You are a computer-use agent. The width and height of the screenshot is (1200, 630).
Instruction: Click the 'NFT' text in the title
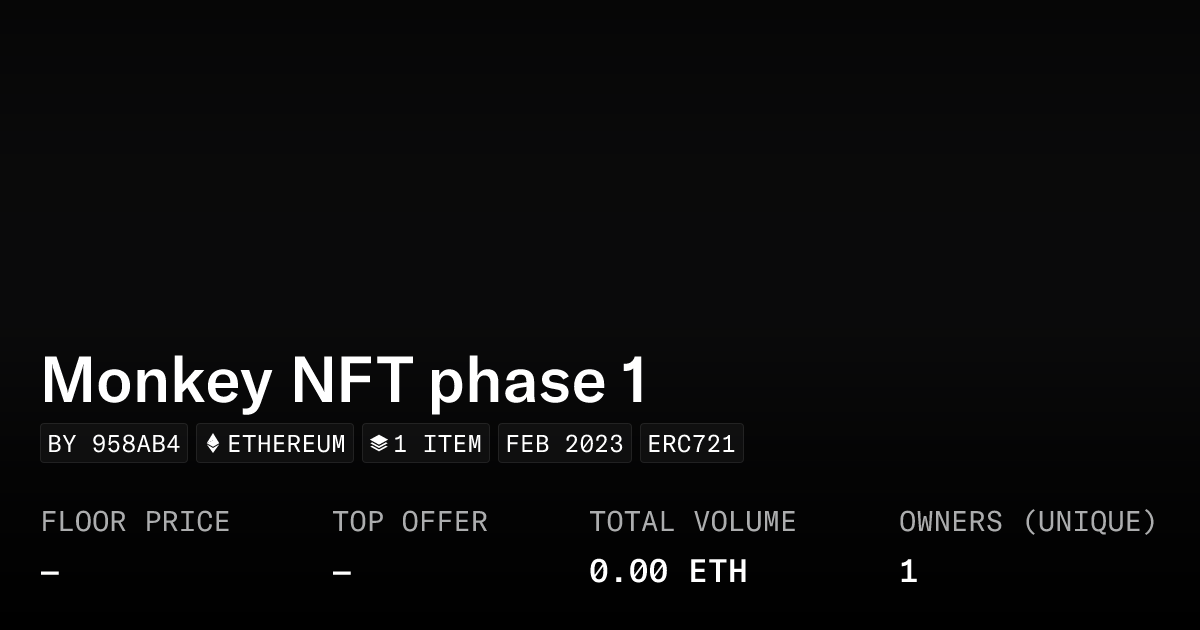point(351,381)
